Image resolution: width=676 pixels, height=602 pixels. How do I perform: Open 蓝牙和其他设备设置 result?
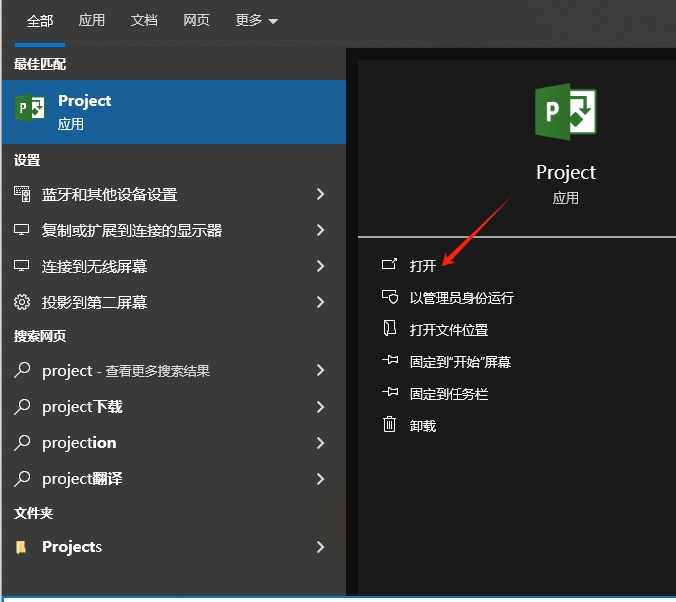174,194
